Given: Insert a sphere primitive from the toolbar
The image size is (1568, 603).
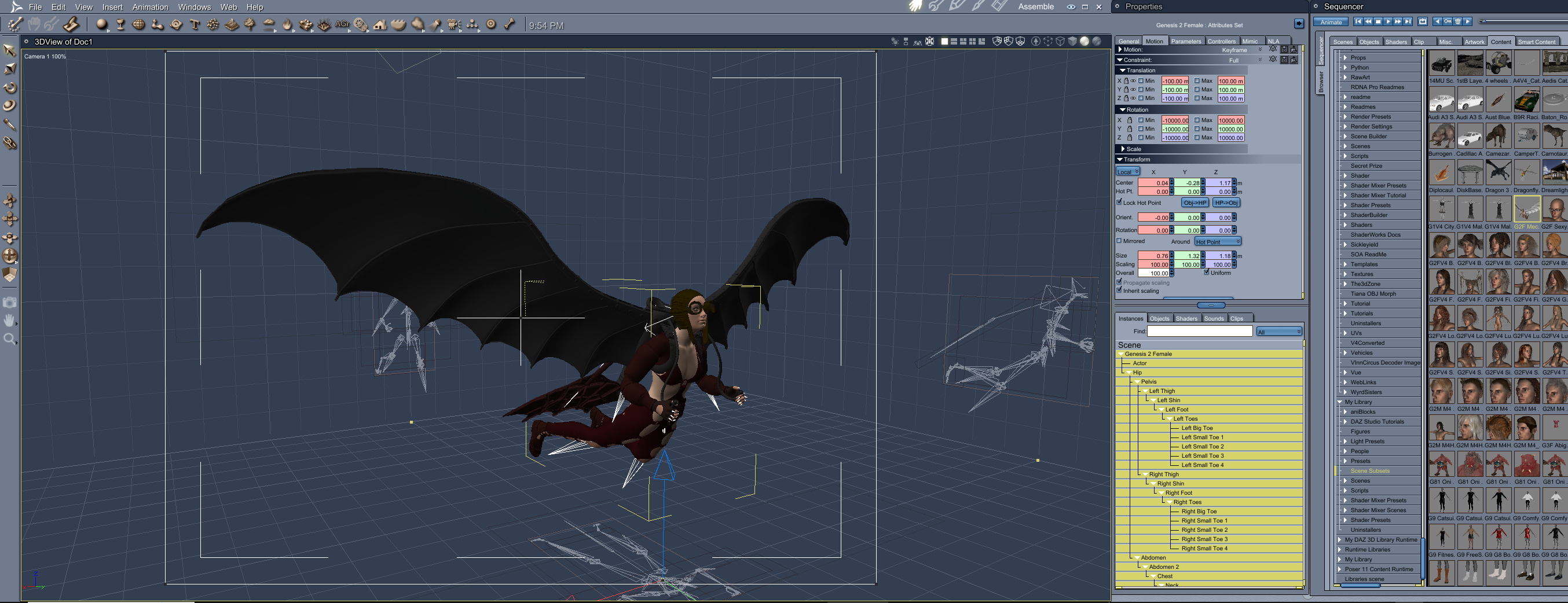Looking at the screenshot, I should pyautogui.click(x=102, y=24).
